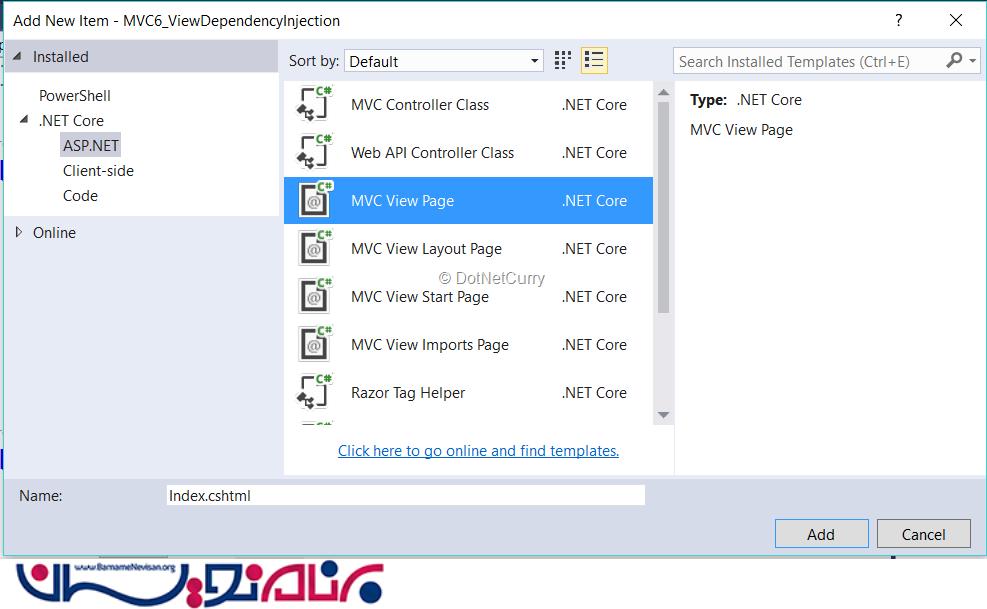Select PowerShell in the templates tree

tap(75, 96)
